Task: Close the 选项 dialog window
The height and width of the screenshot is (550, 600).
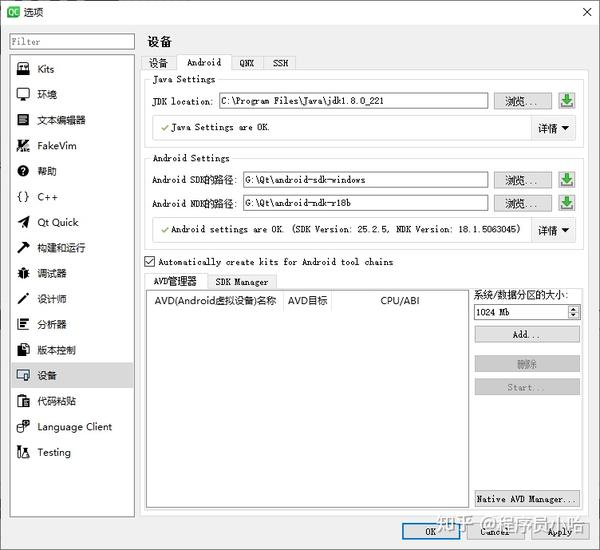Action: tap(587, 12)
